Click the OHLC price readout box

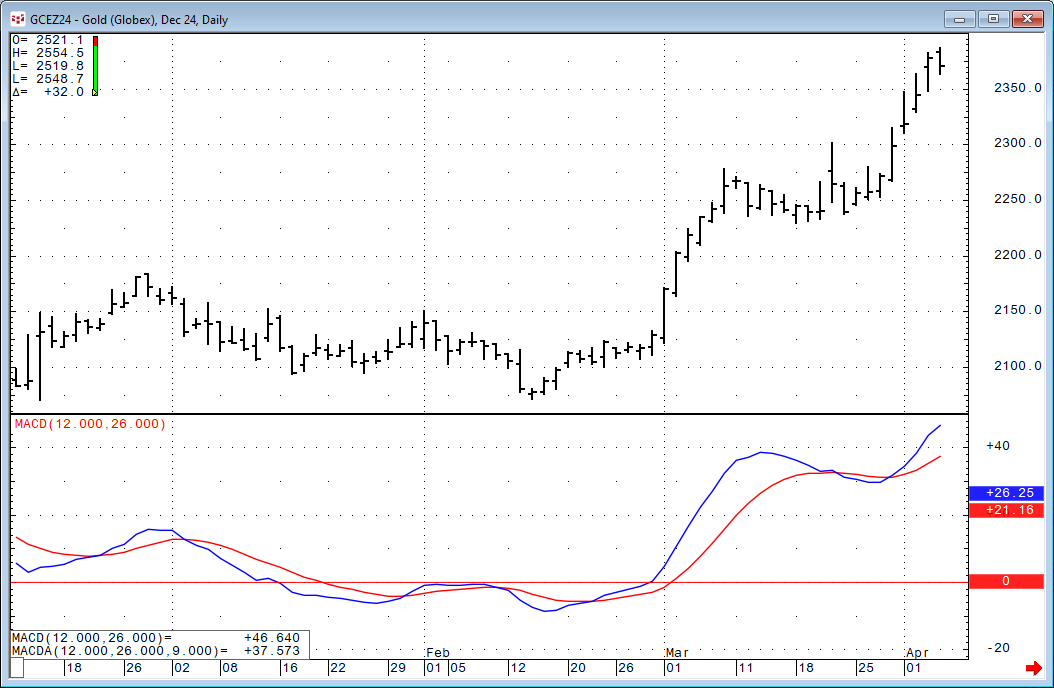48,65
